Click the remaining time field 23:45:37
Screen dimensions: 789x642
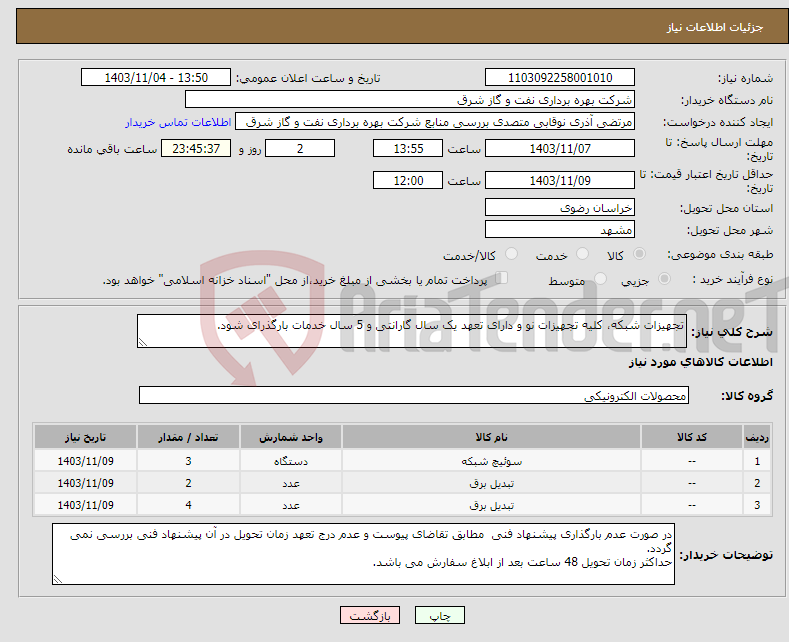(196, 148)
